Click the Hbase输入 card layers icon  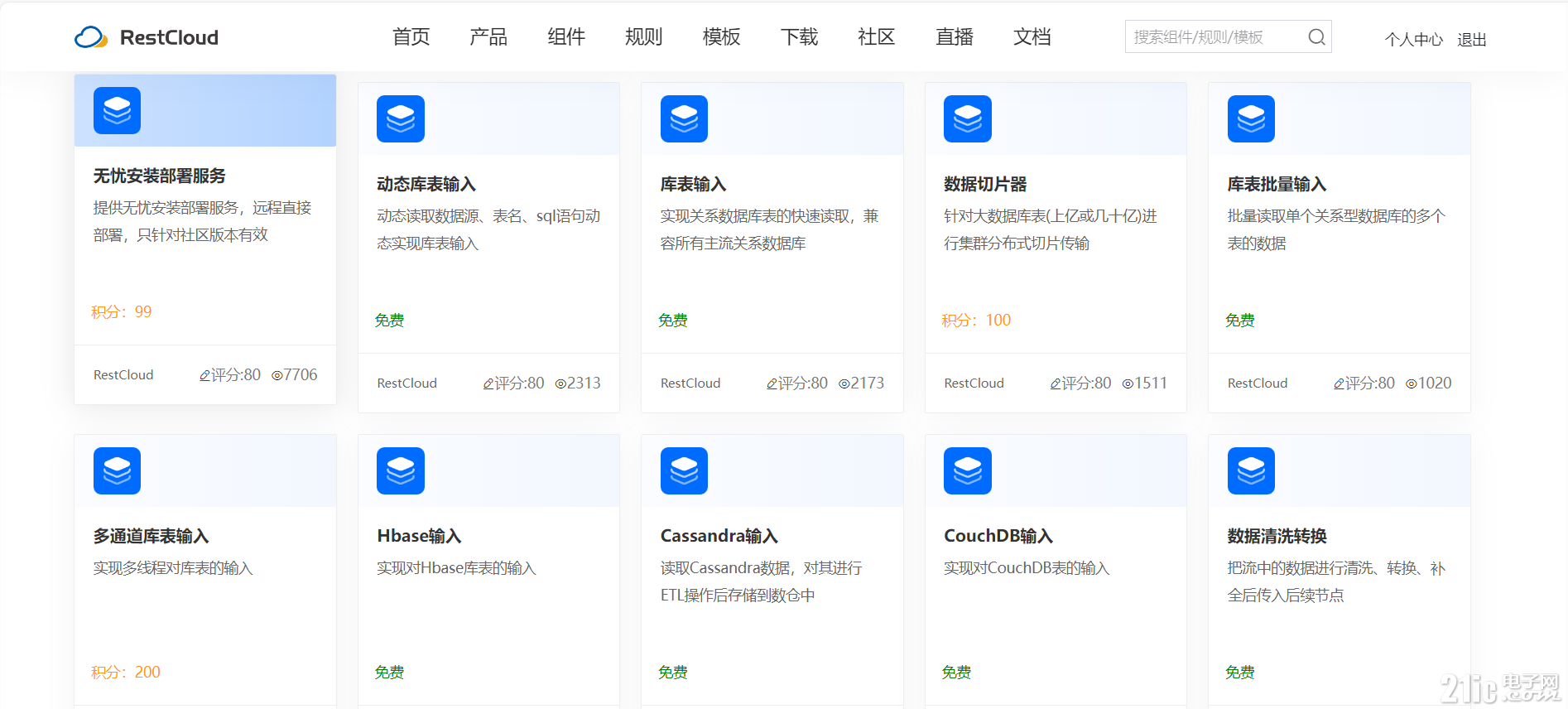click(x=401, y=470)
